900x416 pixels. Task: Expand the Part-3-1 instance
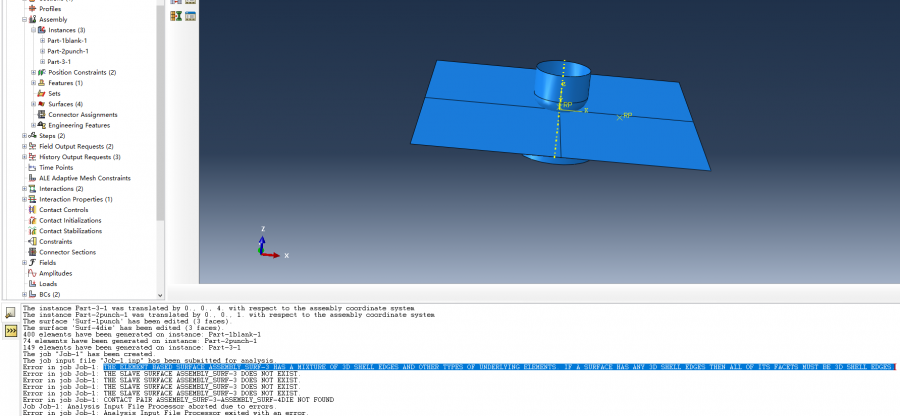(42, 61)
